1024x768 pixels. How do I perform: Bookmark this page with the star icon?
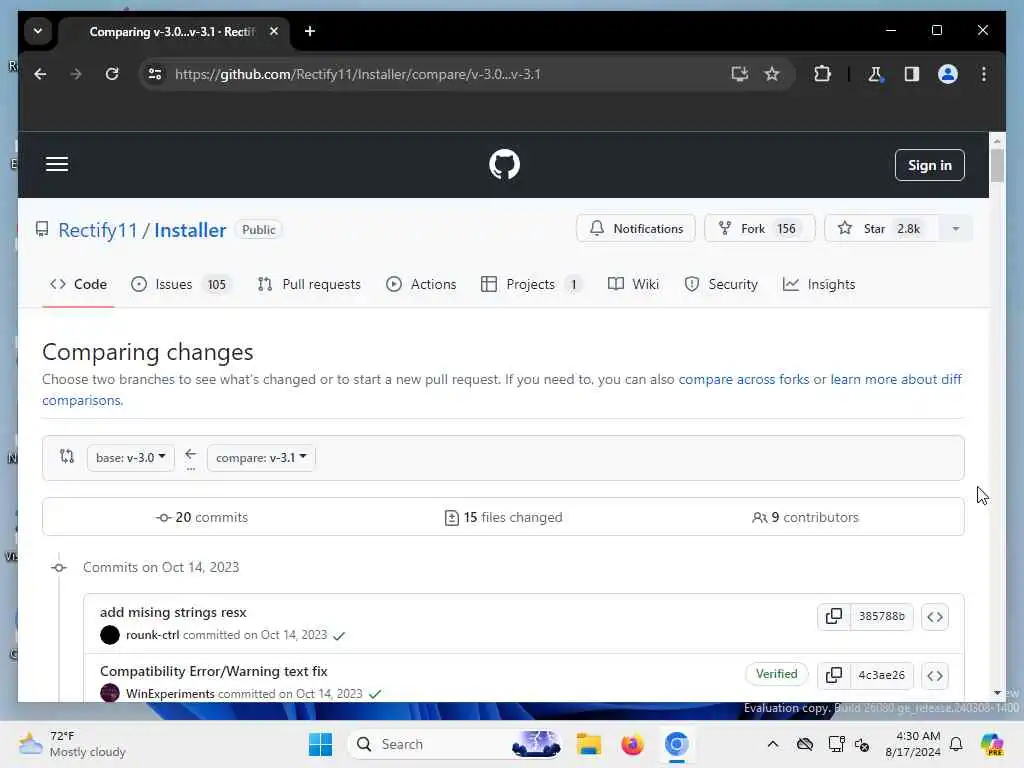pyautogui.click(x=772, y=74)
